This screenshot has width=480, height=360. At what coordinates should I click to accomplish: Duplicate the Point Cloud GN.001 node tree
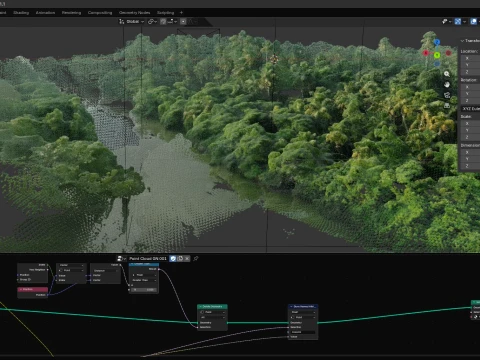click(x=180, y=258)
